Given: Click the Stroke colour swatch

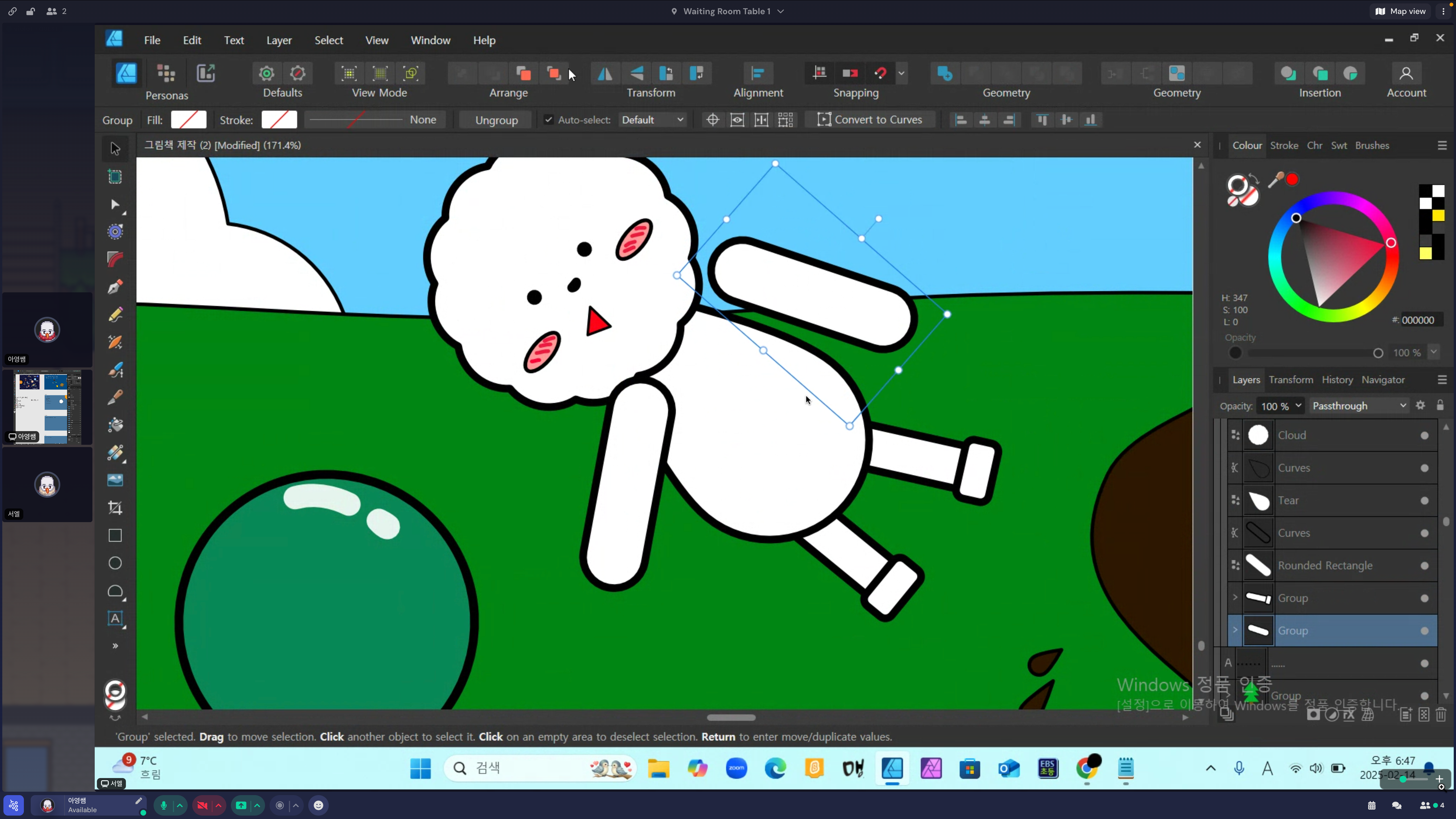Looking at the screenshot, I should pyautogui.click(x=279, y=120).
